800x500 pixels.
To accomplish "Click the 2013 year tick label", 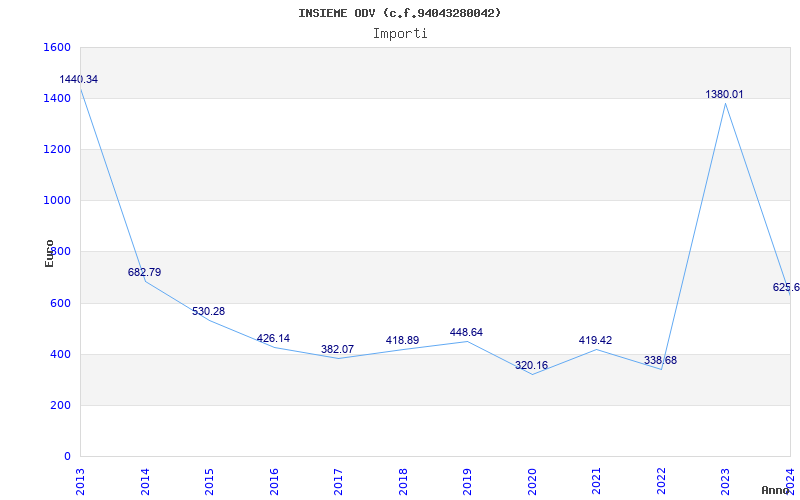I will point(81,480).
